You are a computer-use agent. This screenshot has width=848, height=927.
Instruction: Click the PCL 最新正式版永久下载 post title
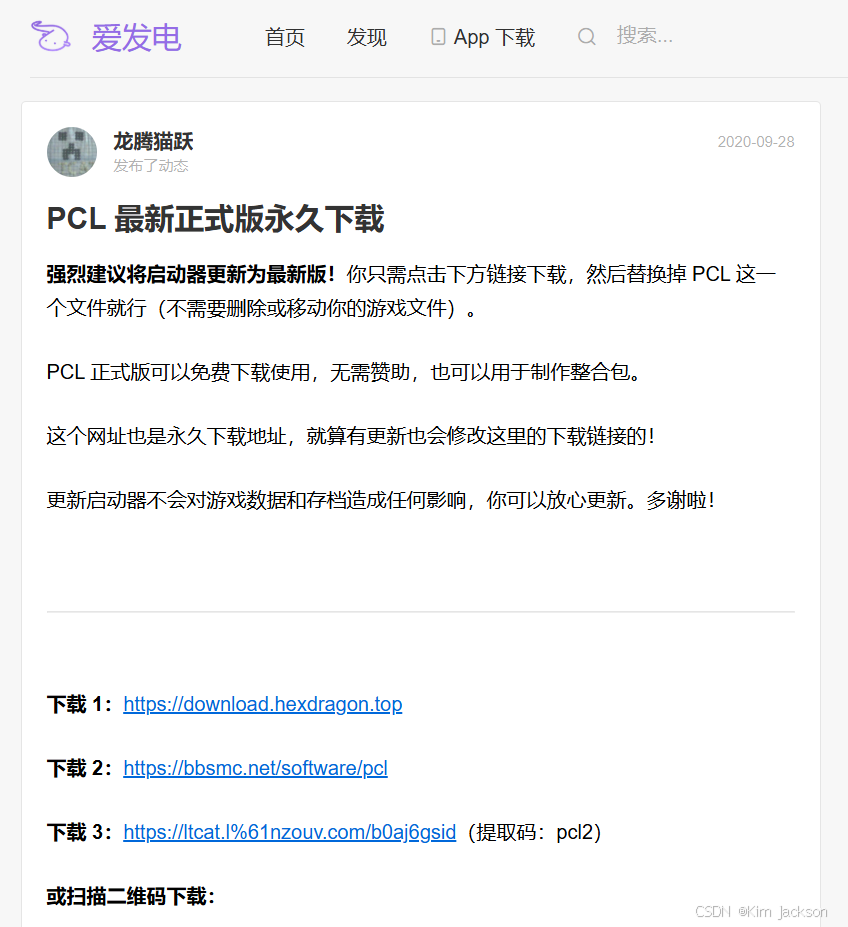(x=215, y=219)
